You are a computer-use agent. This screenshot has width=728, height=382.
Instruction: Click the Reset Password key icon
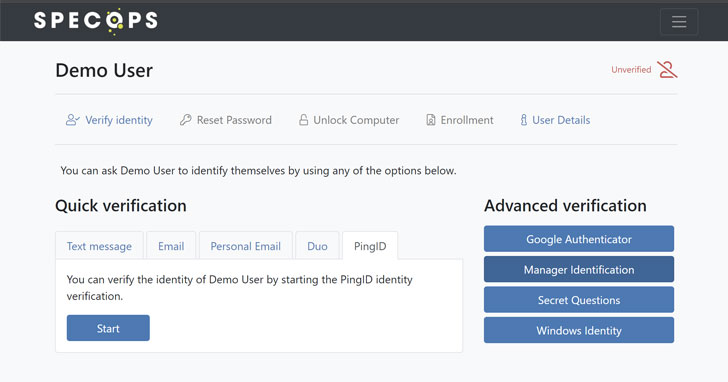185,120
